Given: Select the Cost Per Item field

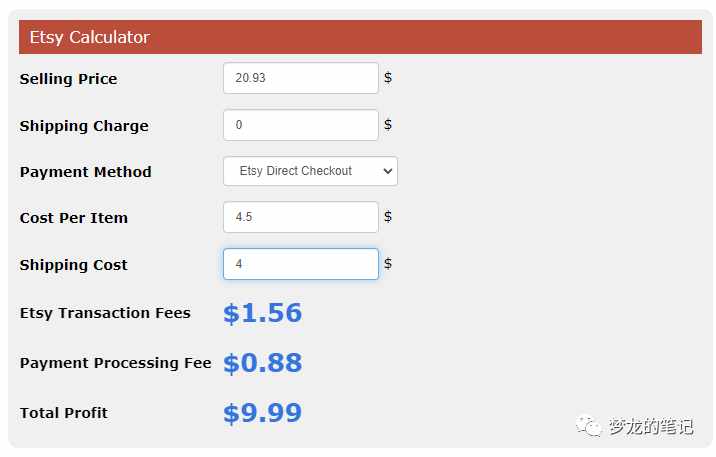Looking at the screenshot, I should [x=300, y=217].
